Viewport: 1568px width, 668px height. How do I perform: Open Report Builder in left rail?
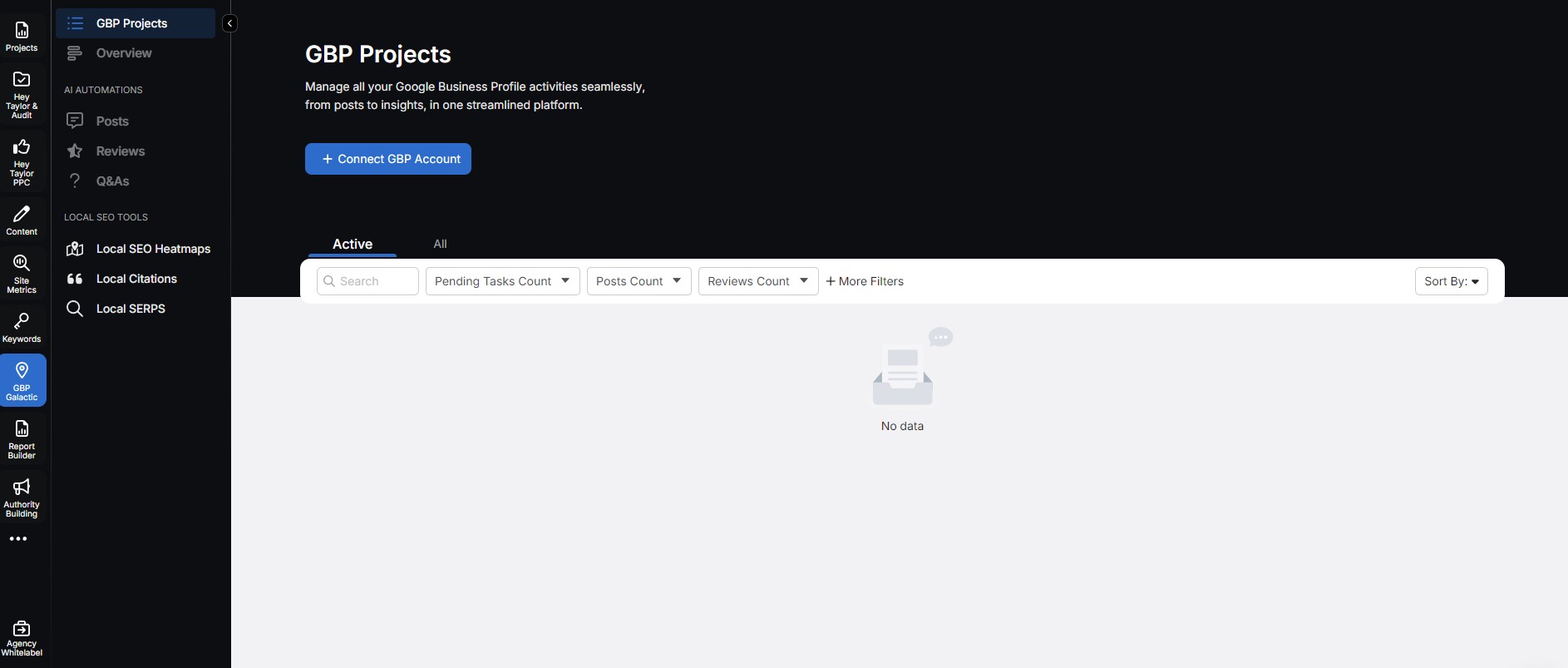[22, 438]
